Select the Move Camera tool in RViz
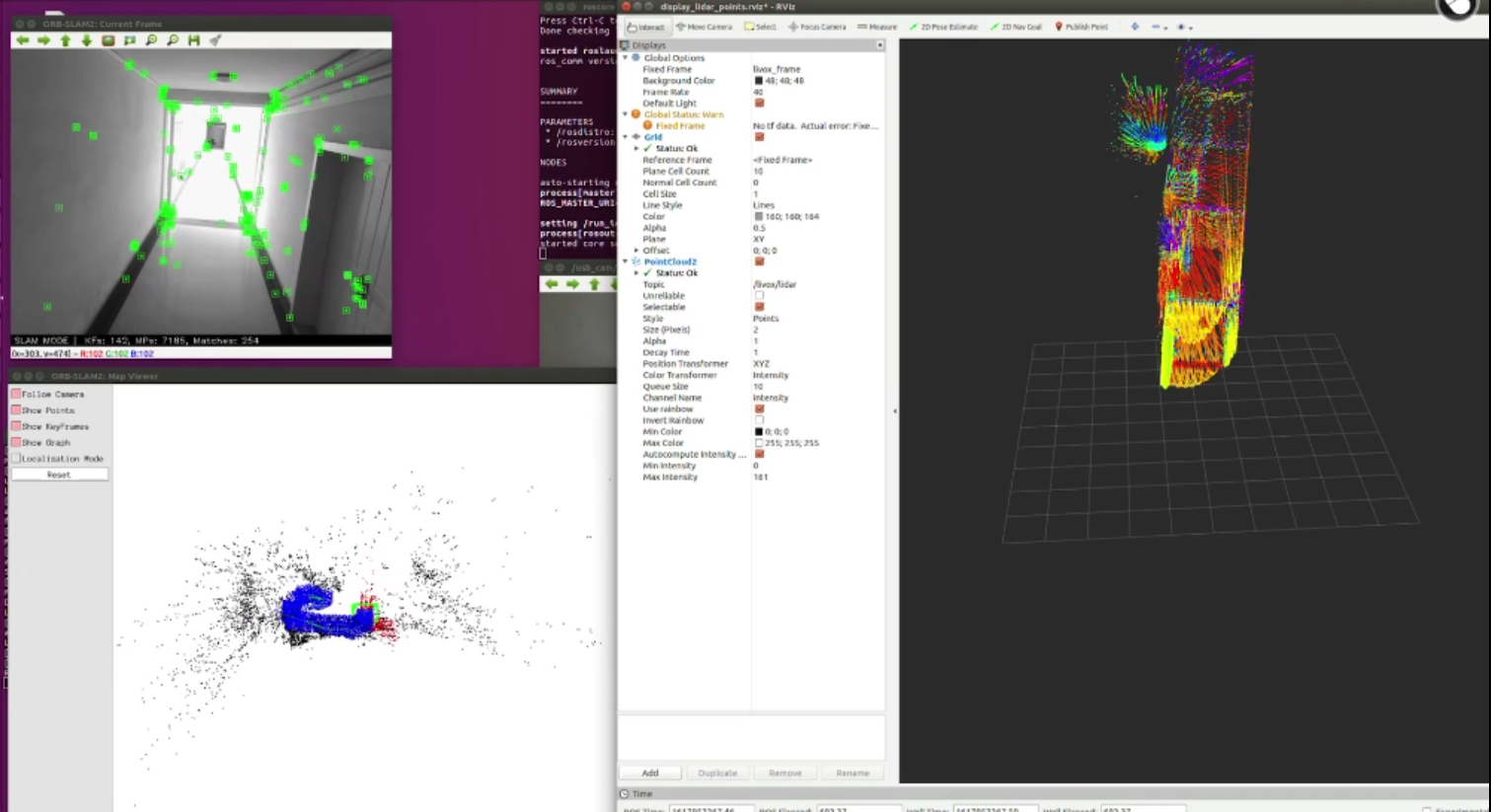This screenshot has height=812, width=1491. tap(707, 27)
